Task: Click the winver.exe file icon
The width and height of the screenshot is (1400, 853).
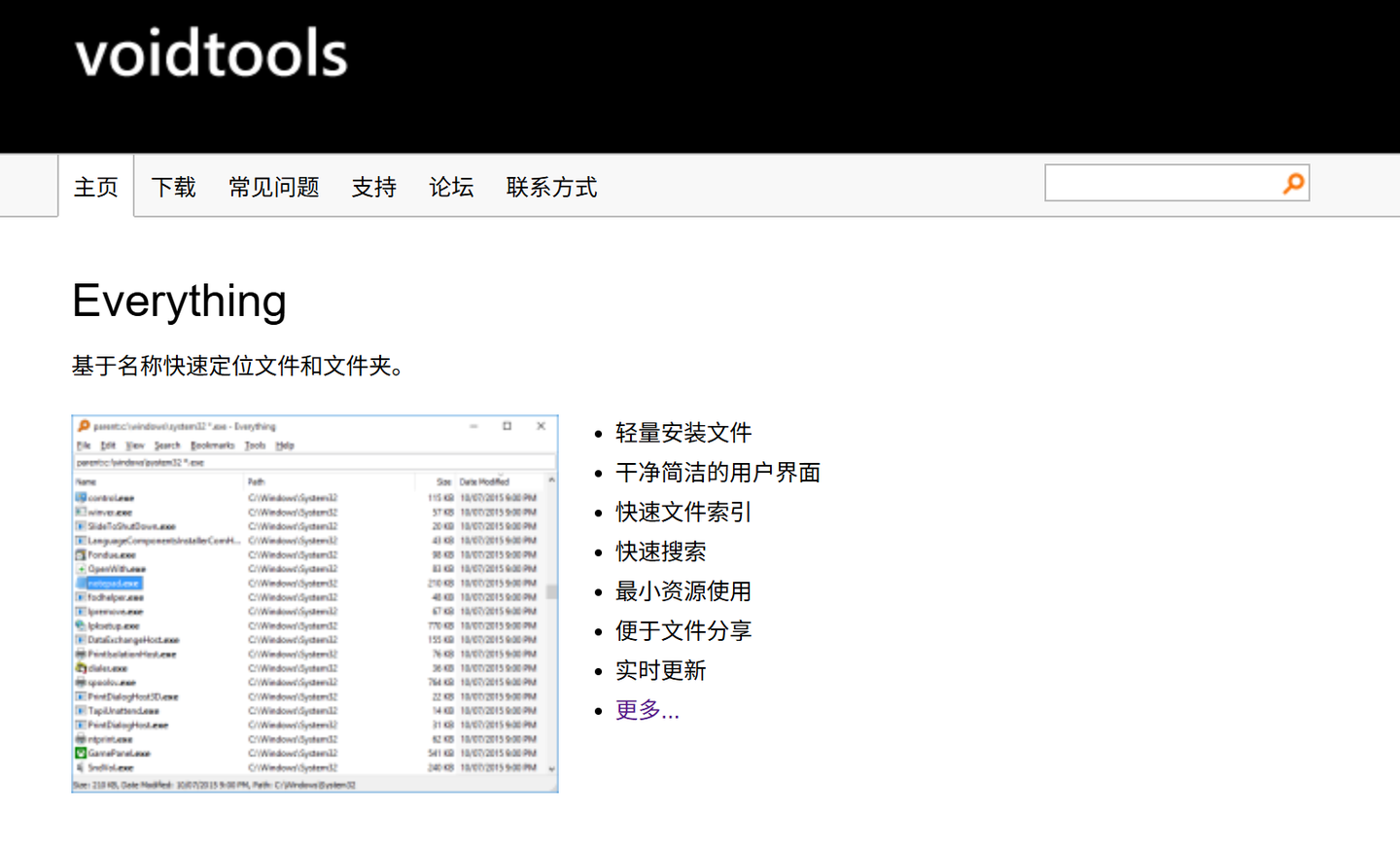Action: (x=79, y=512)
